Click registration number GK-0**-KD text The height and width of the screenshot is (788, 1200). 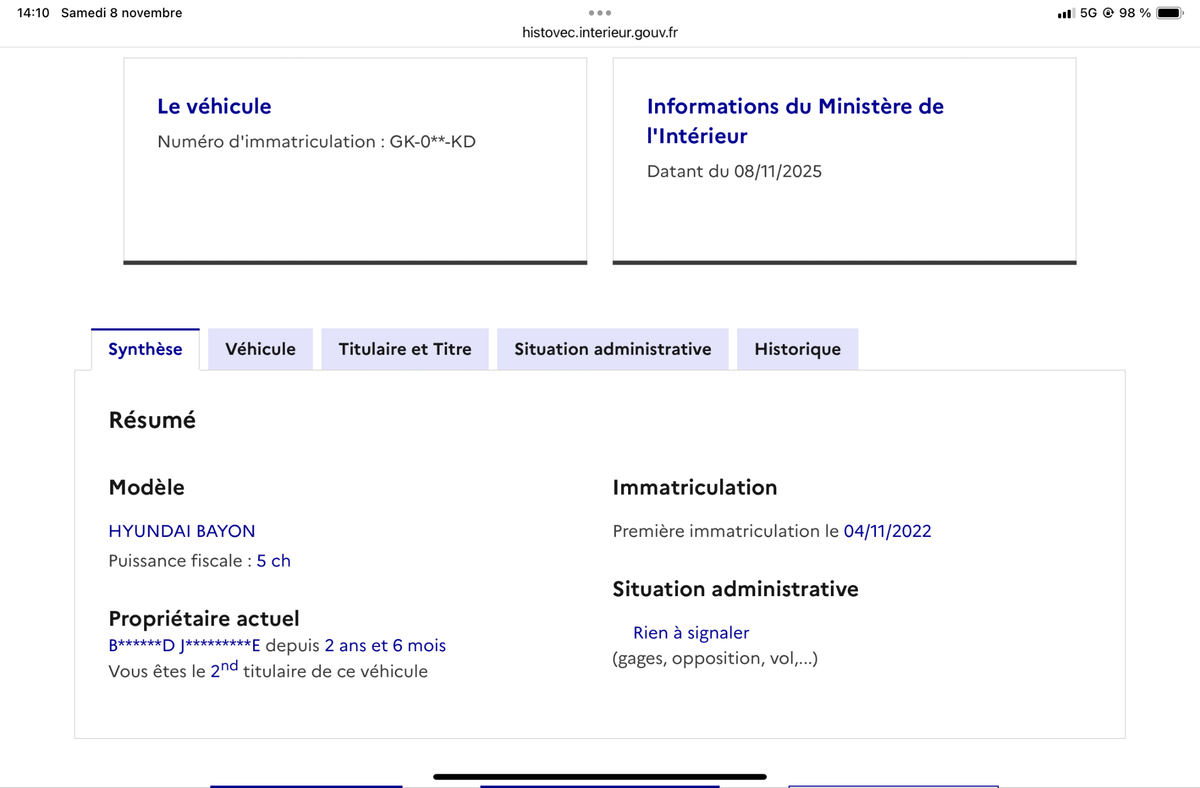click(432, 142)
